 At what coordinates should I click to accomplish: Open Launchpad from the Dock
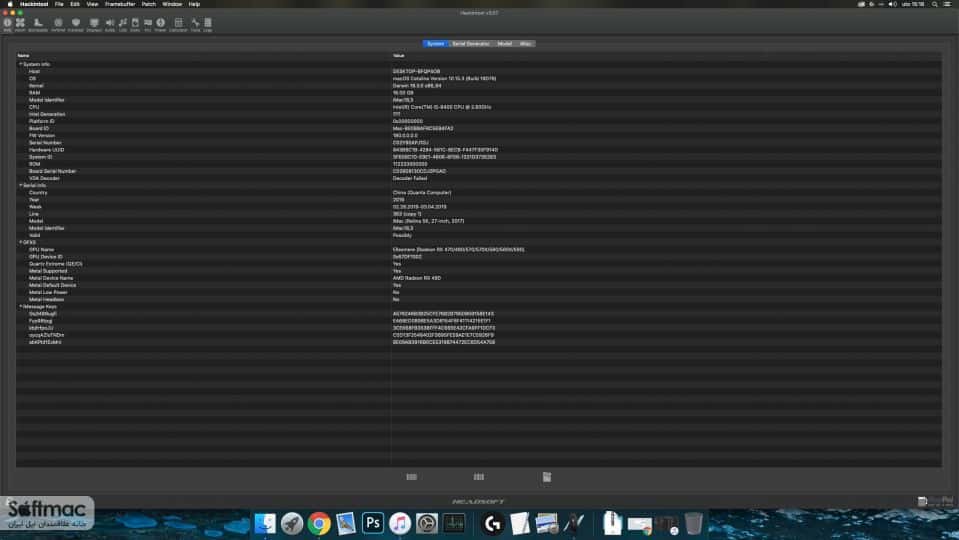coord(292,523)
